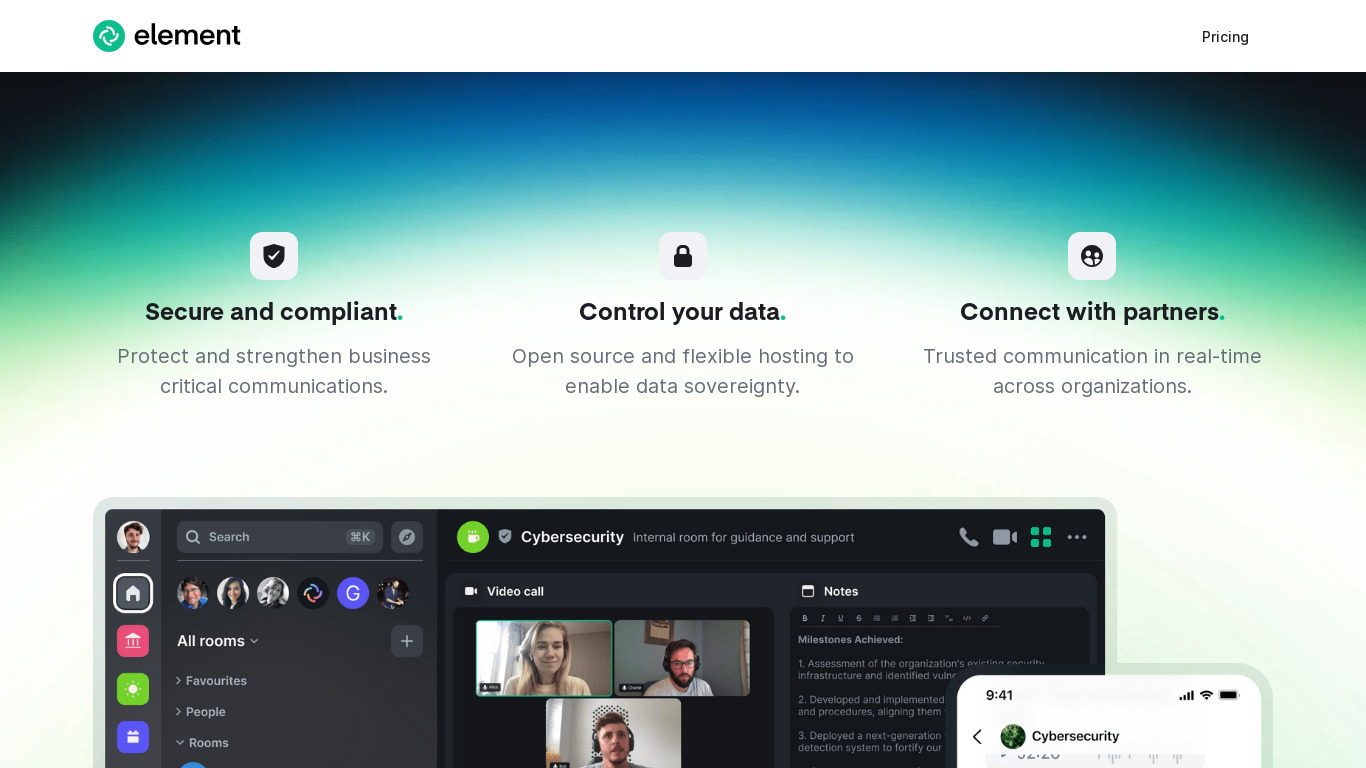Open the three-dot more options menu

(x=1077, y=537)
